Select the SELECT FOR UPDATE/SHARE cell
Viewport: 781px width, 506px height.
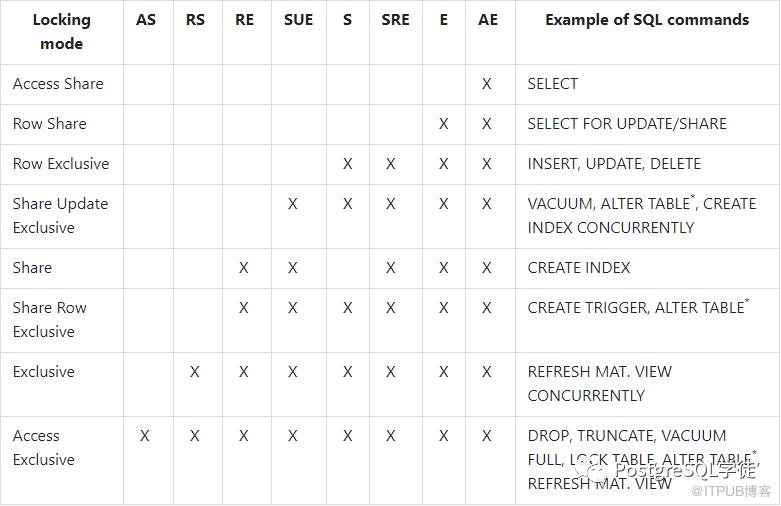627,124
